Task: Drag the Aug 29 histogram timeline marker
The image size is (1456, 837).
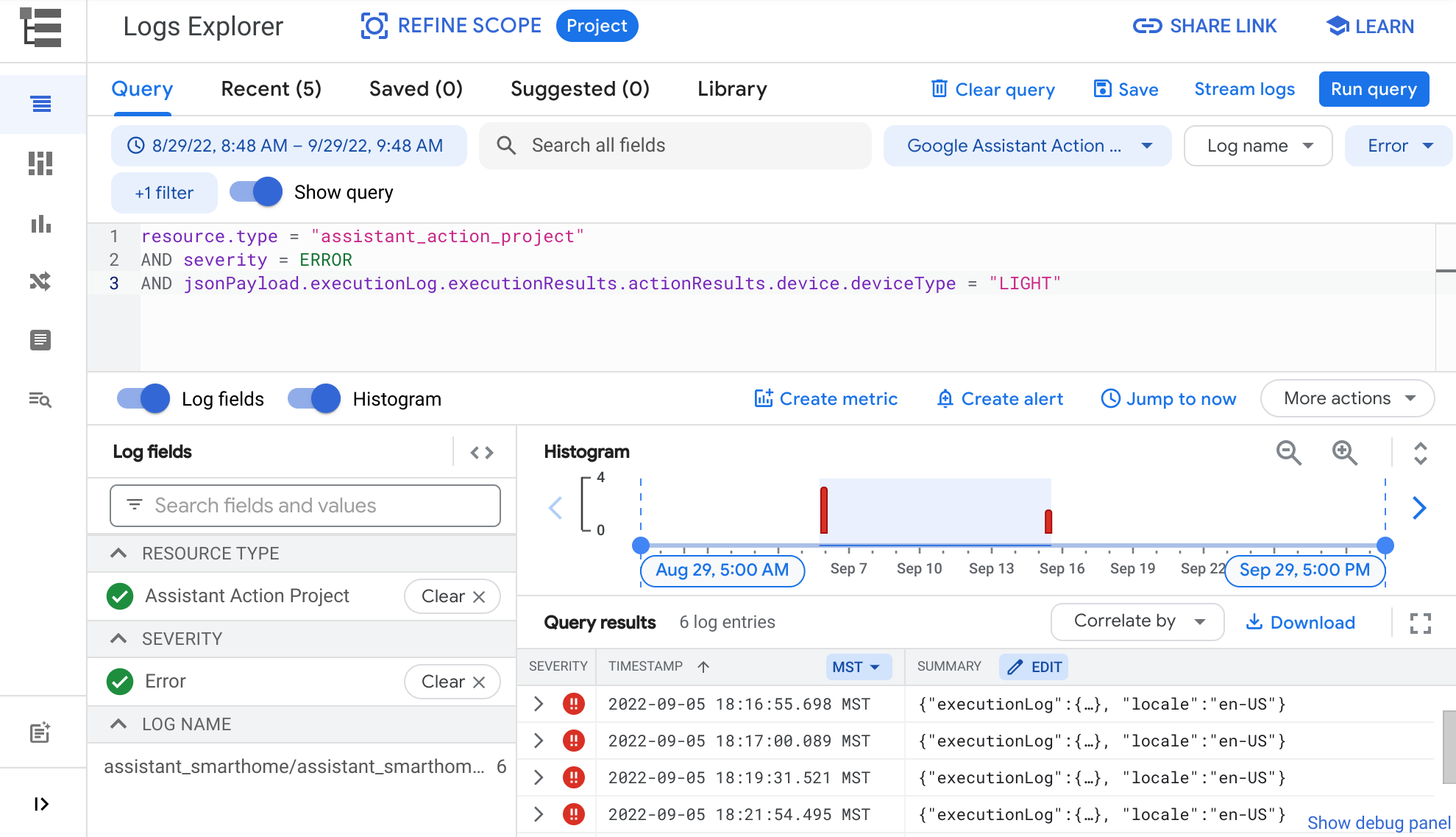Action: click(641, 544)
